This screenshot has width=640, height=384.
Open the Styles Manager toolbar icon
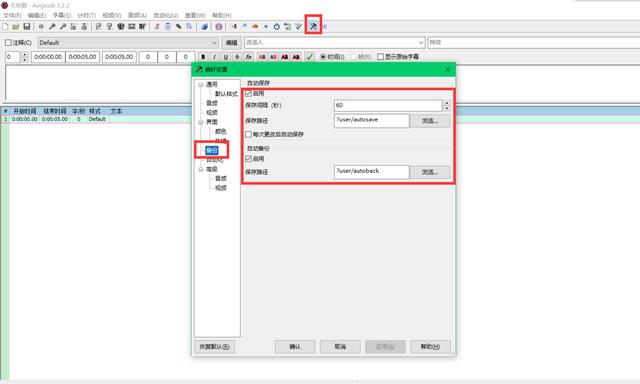(x=157, y=27)
